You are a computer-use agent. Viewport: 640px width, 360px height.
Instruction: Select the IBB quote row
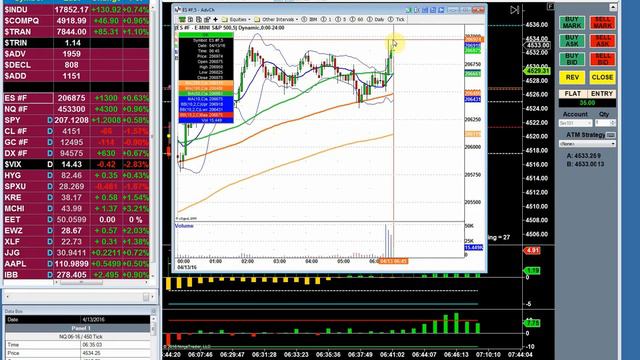76,275
